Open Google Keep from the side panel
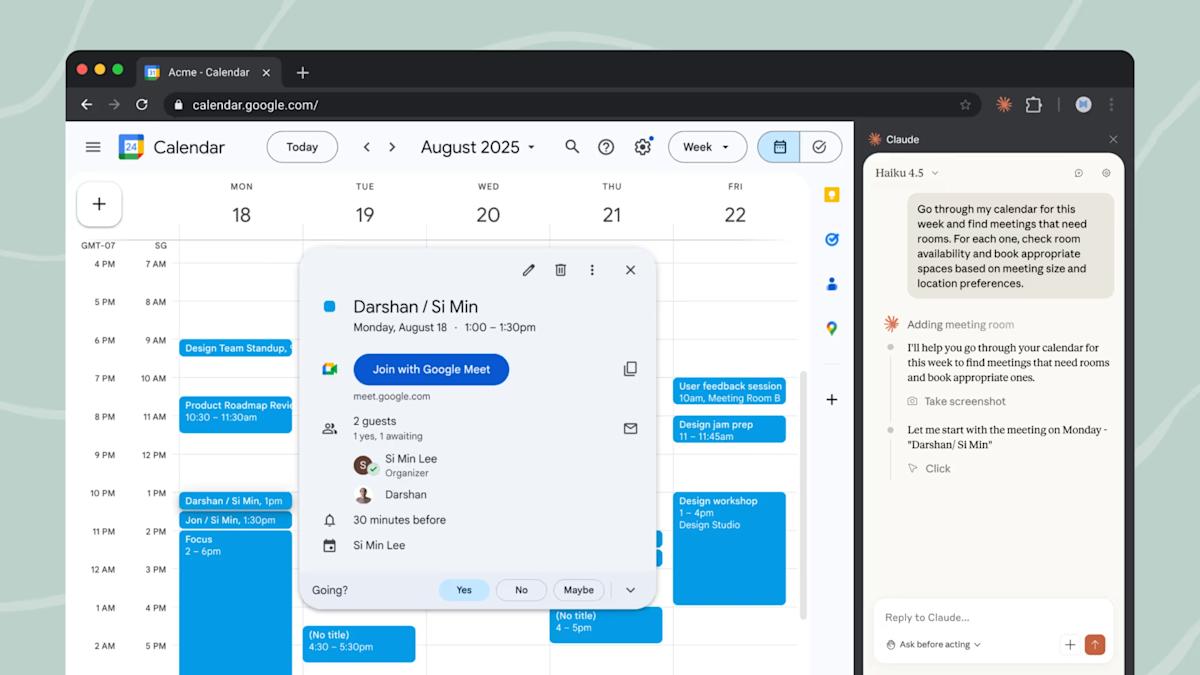The width and height of the screenshot is (1200, 675). 831,195
